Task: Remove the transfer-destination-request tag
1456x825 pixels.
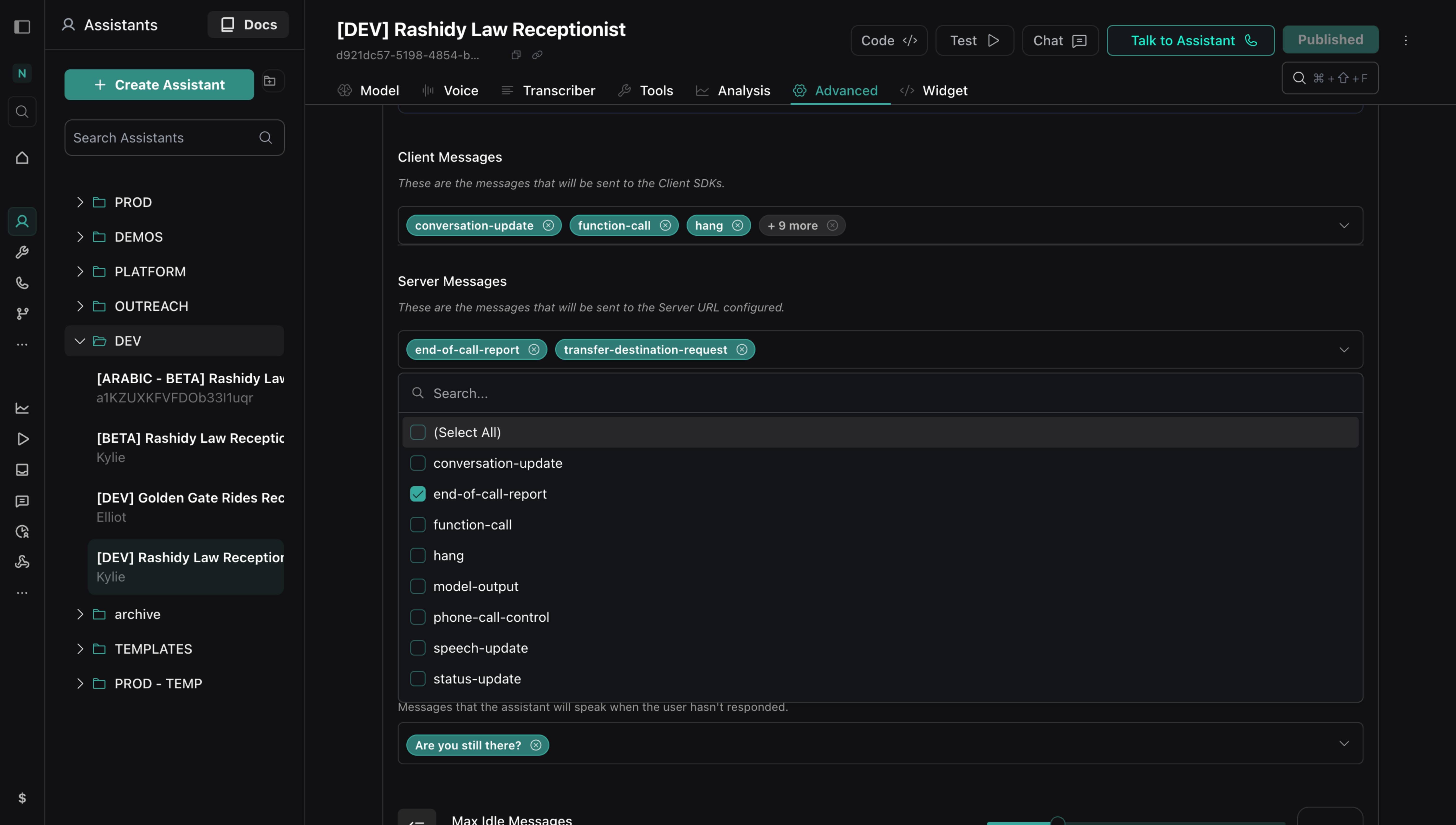Action: coord(742,350)
